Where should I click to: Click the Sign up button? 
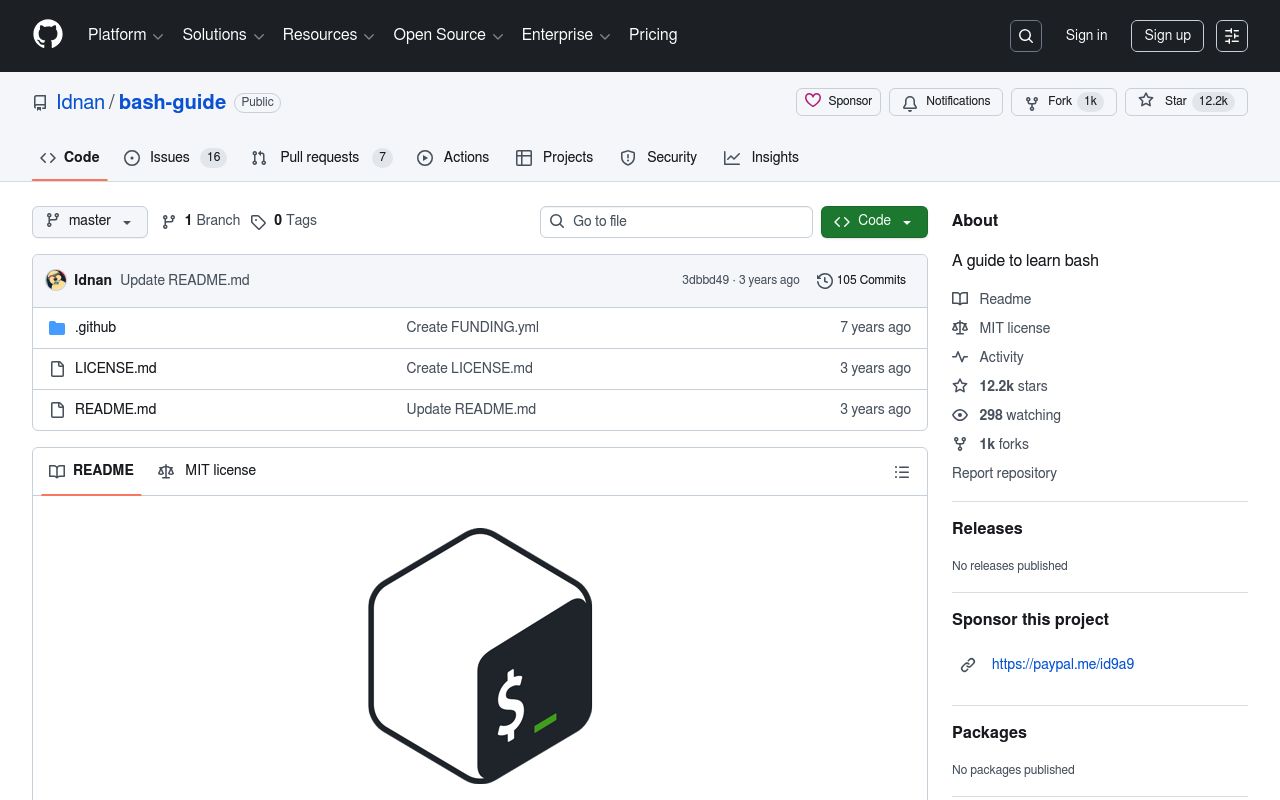point(1167,36)
